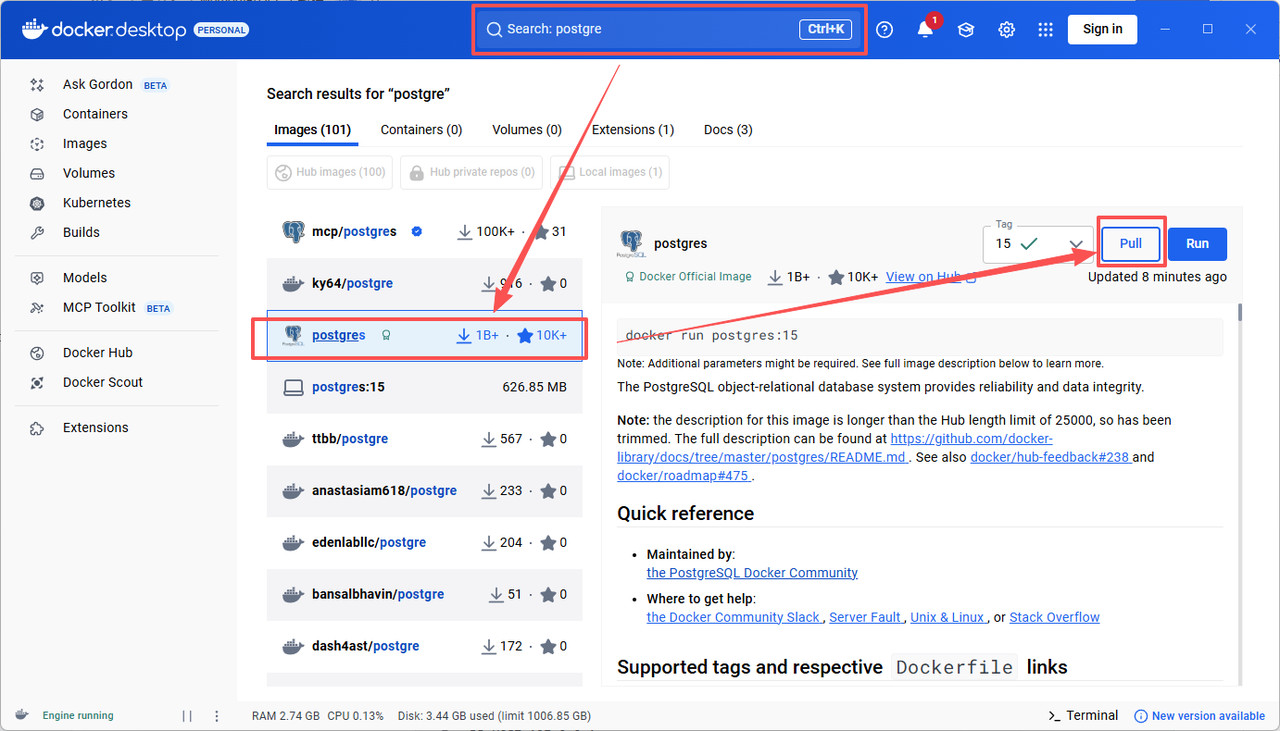Open the docker/roadmap#475 link

(683, 476)
